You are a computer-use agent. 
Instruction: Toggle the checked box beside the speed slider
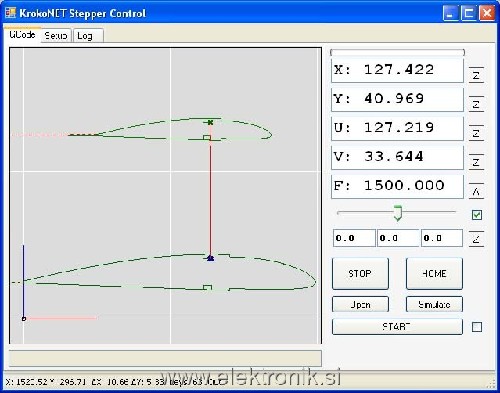[477, 215]
